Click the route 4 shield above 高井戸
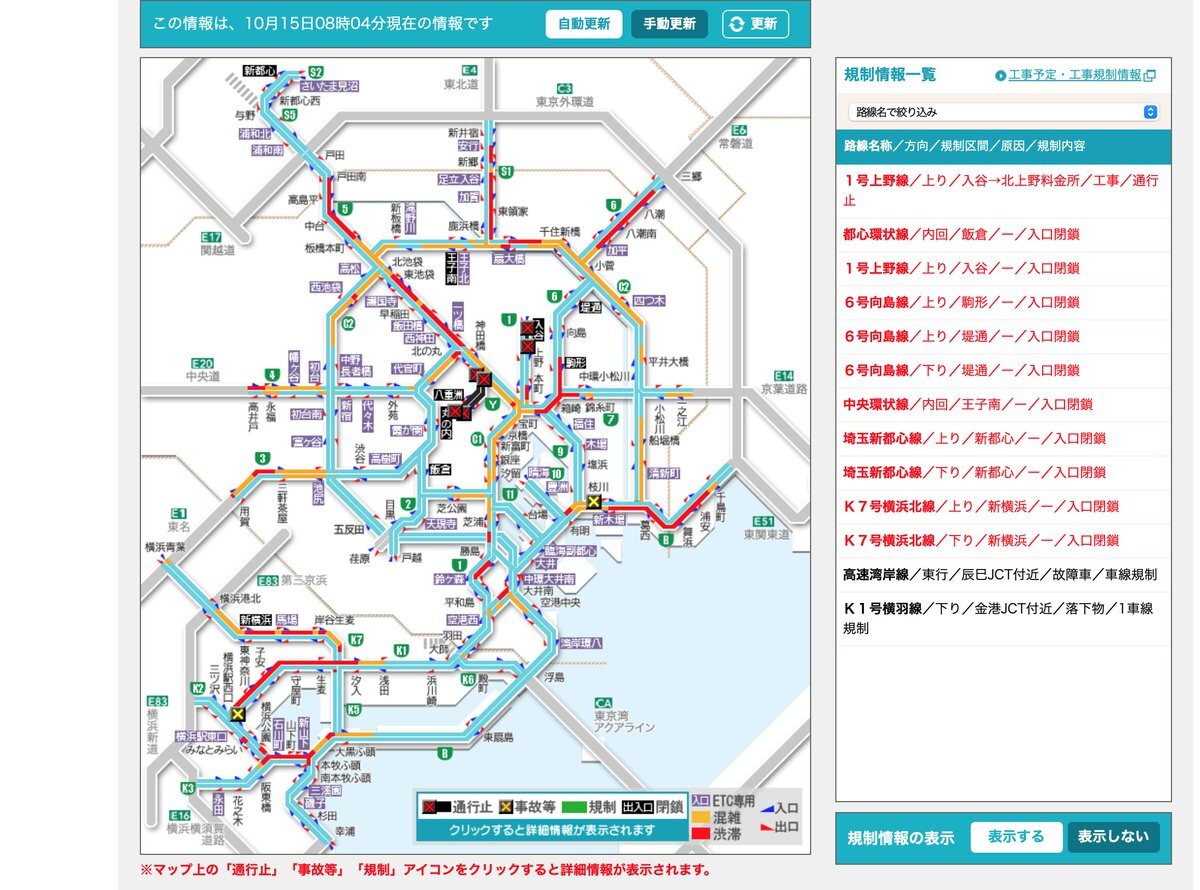The image size is (1200, 890). (271, 375)
